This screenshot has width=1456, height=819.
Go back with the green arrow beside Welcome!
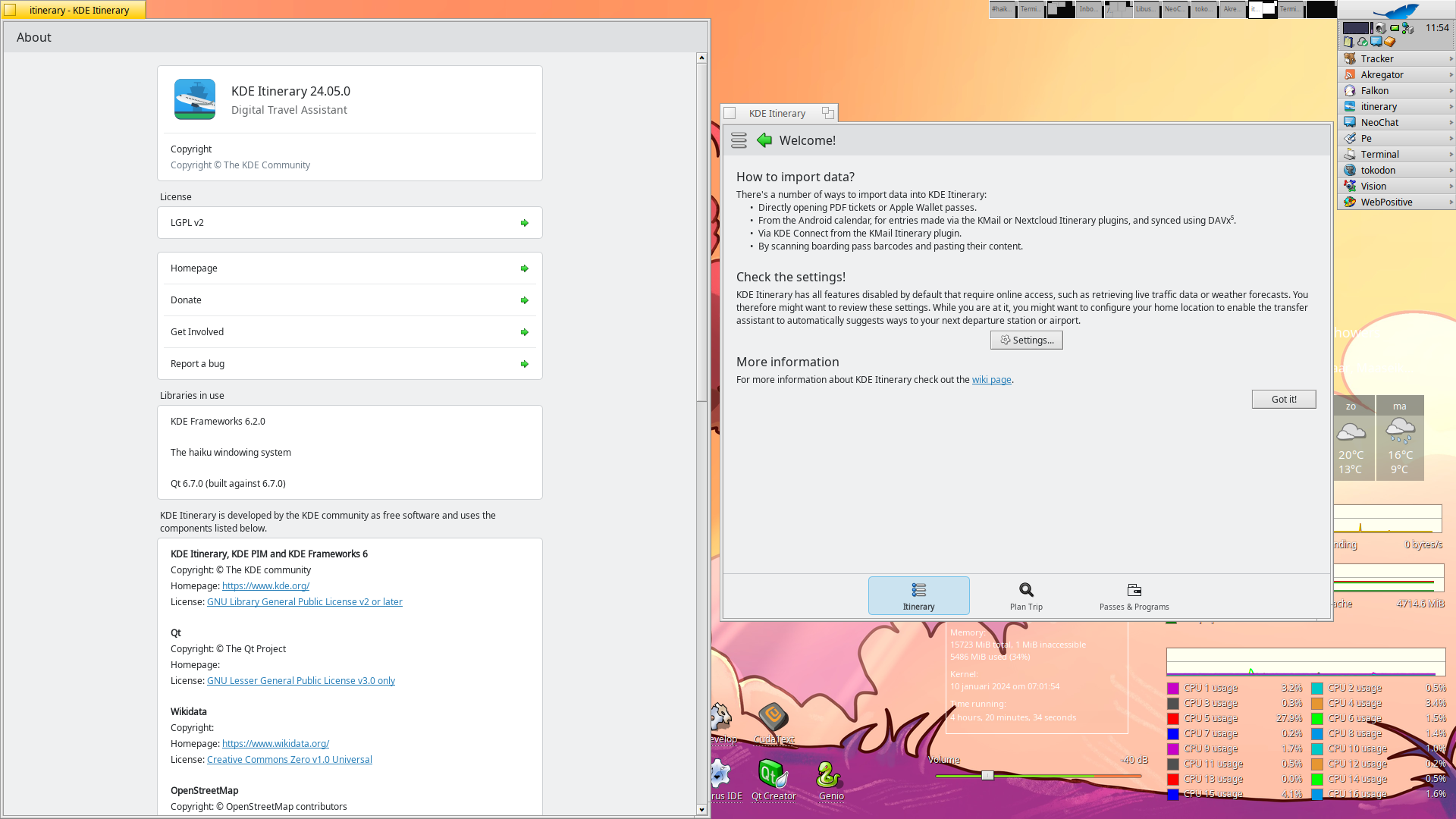(x=764, y=140)
